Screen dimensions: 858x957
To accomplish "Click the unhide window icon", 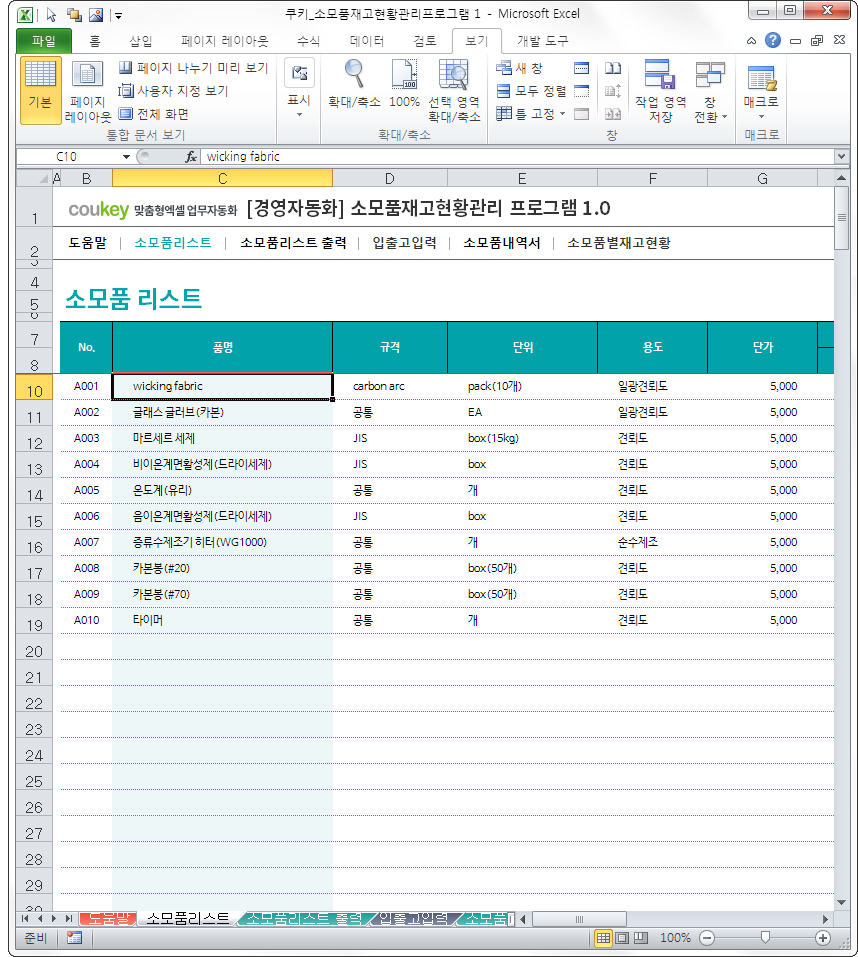I will [582, 114].
